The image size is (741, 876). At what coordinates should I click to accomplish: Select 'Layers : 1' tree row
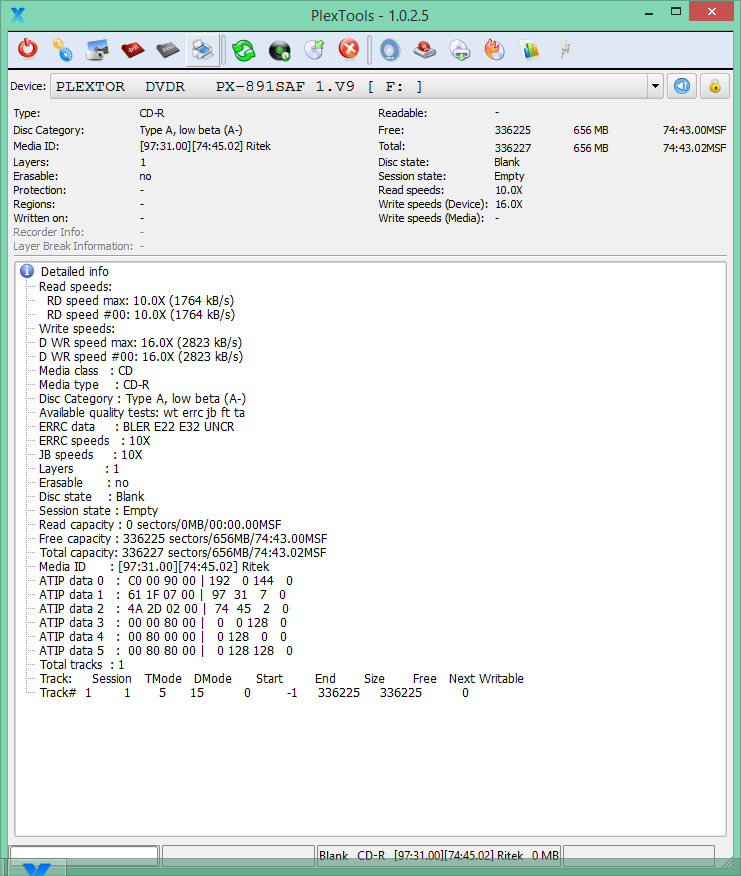pyautogui.click(x=79, y=469)
